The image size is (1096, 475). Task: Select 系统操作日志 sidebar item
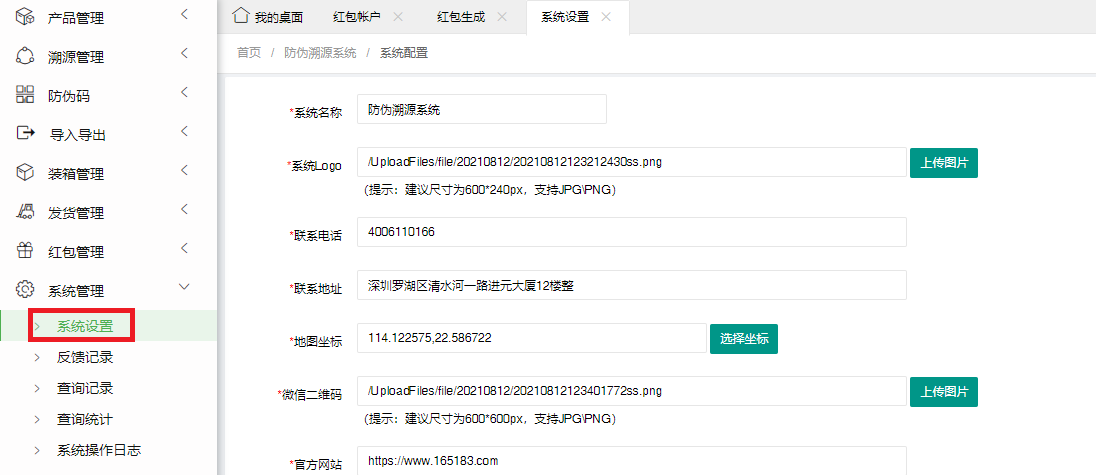coord(99,450)
